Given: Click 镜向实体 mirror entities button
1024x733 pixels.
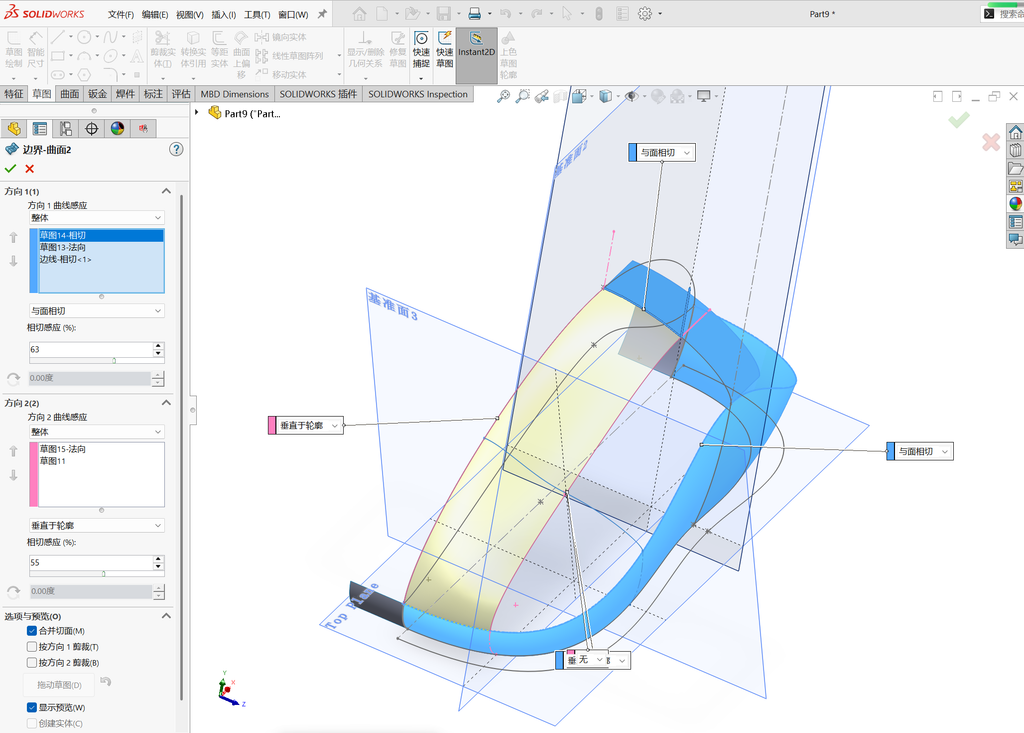Looking at the screenshot, I should pyautogui.click(x=281, y=37).
